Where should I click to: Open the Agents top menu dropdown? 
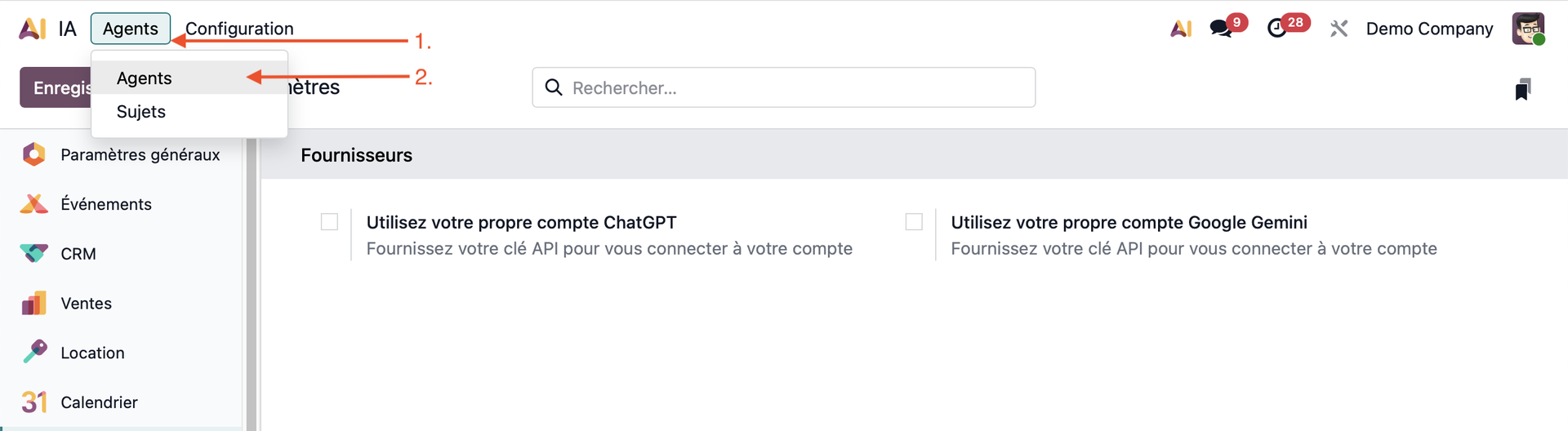coord(131,29)
